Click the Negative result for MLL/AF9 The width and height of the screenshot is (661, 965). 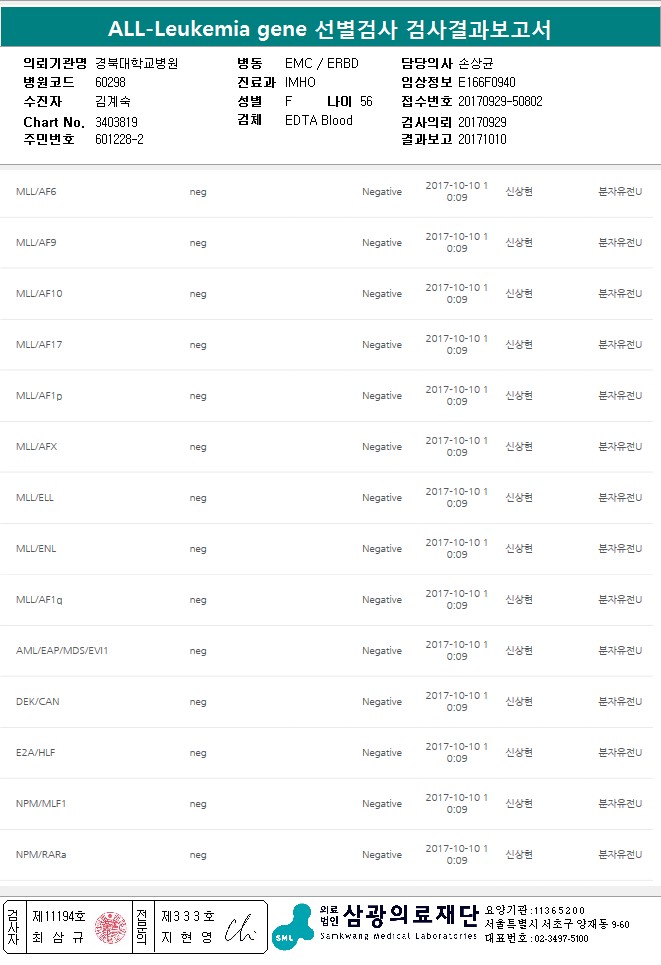(382, 243)
